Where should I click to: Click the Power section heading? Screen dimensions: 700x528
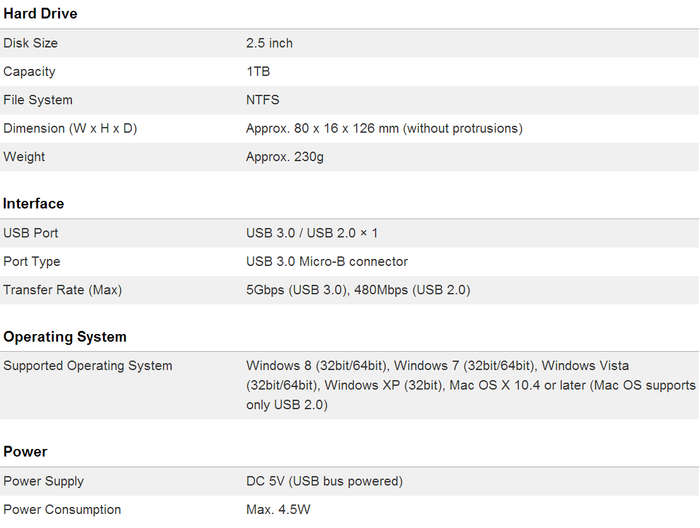pos(25,452)
